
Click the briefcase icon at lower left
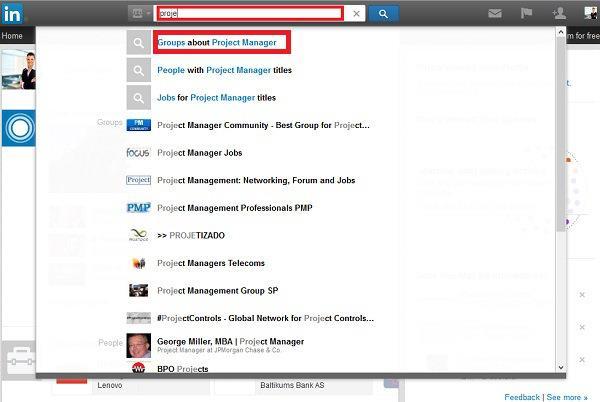click(21, 359)
